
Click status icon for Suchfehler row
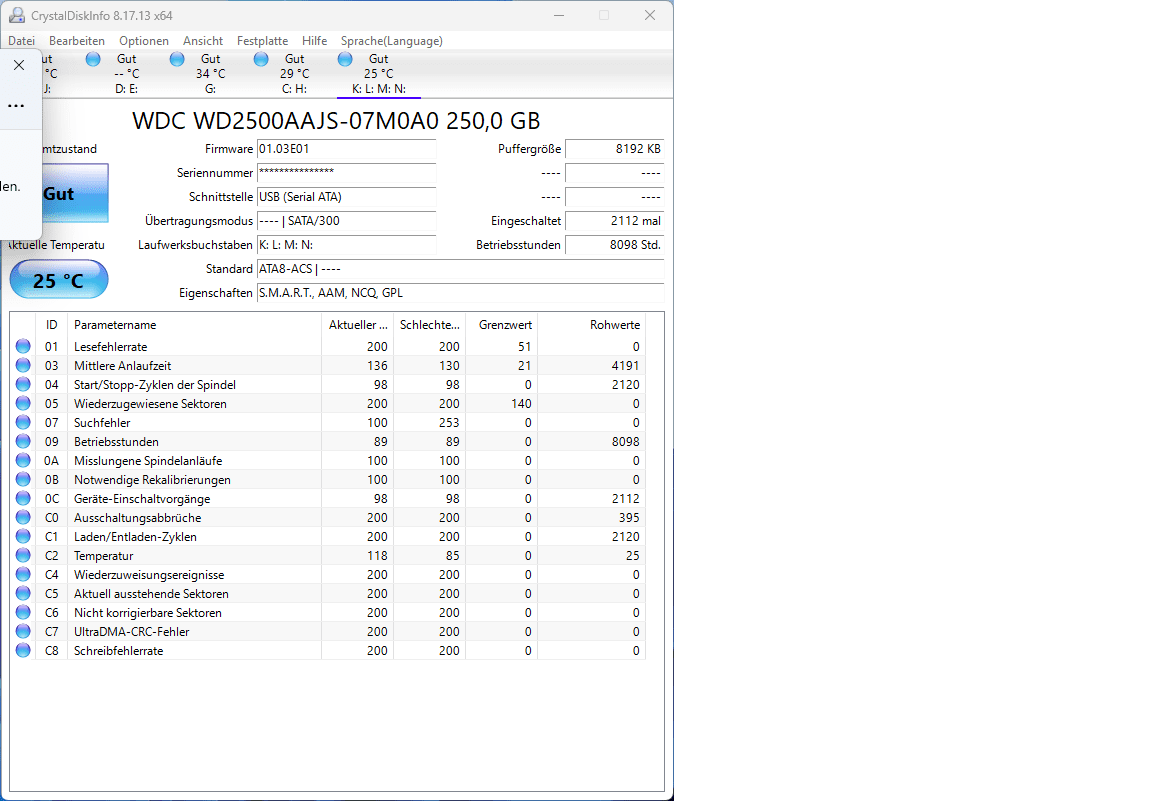click(24, 423)
